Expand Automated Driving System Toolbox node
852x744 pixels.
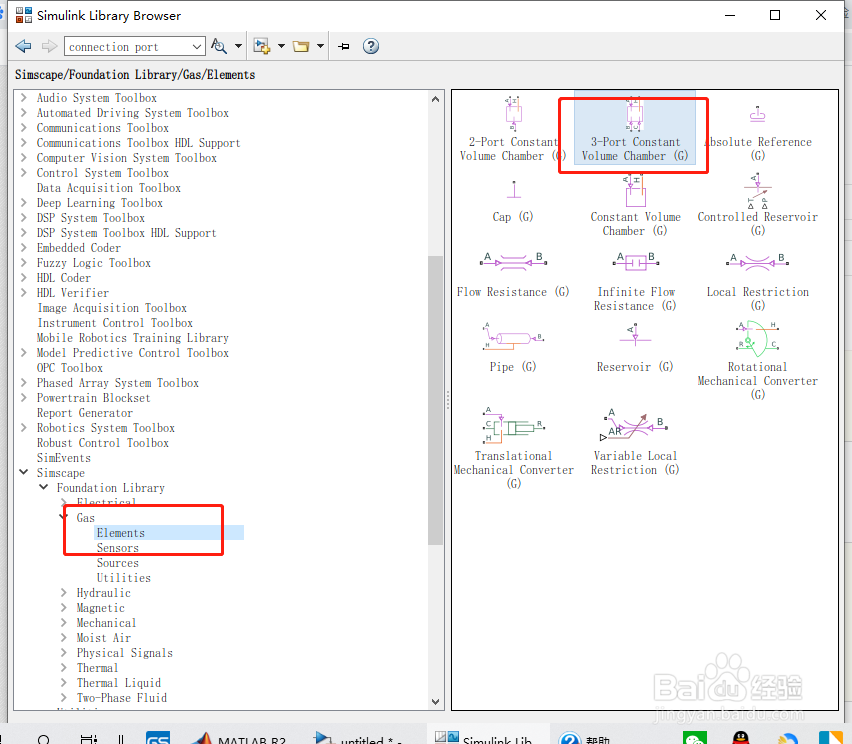click(23, 112)
